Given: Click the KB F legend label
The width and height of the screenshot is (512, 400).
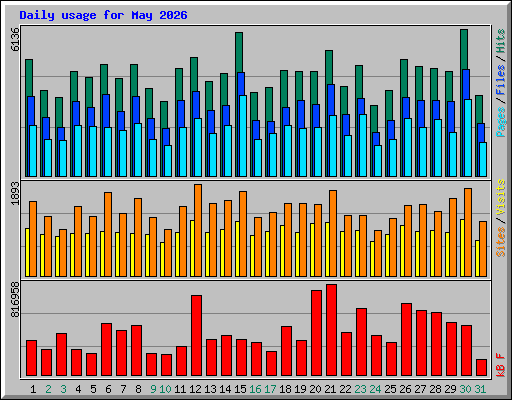Looking at the screenshot, I should [x=500, y=365].
